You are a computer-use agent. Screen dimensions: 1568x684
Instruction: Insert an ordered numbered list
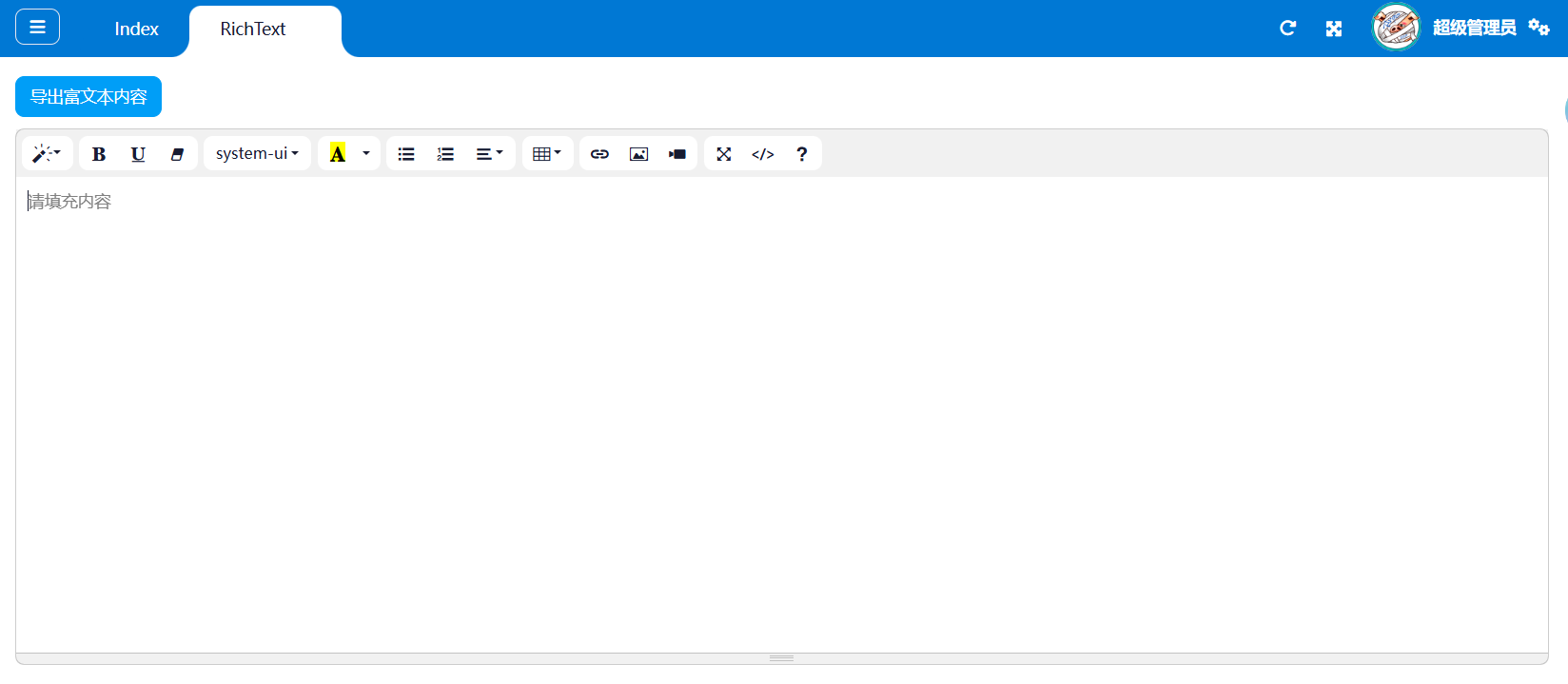click(x=445, y=153)
